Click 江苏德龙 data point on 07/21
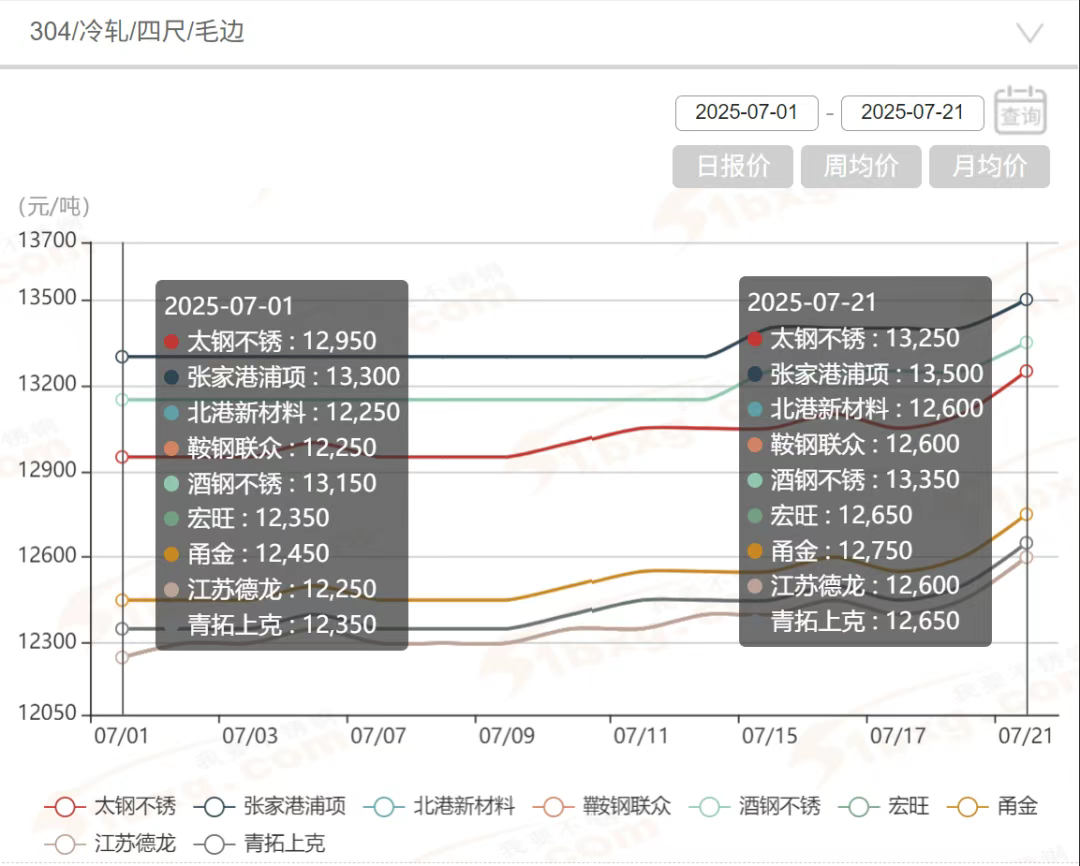The image size is (1080, 866). (1026, 557)
